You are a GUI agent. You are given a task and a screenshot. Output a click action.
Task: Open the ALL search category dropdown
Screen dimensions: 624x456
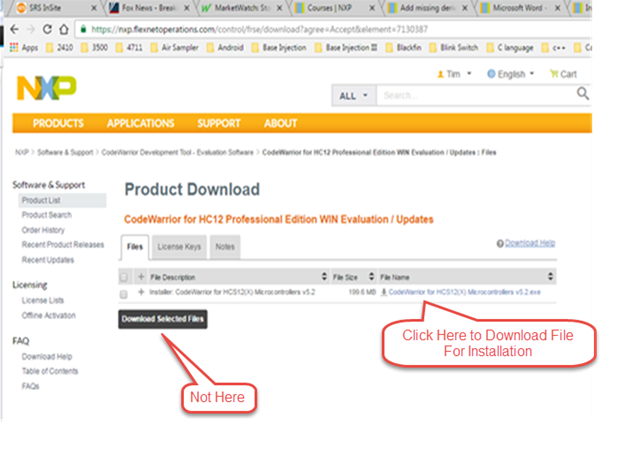354,95
